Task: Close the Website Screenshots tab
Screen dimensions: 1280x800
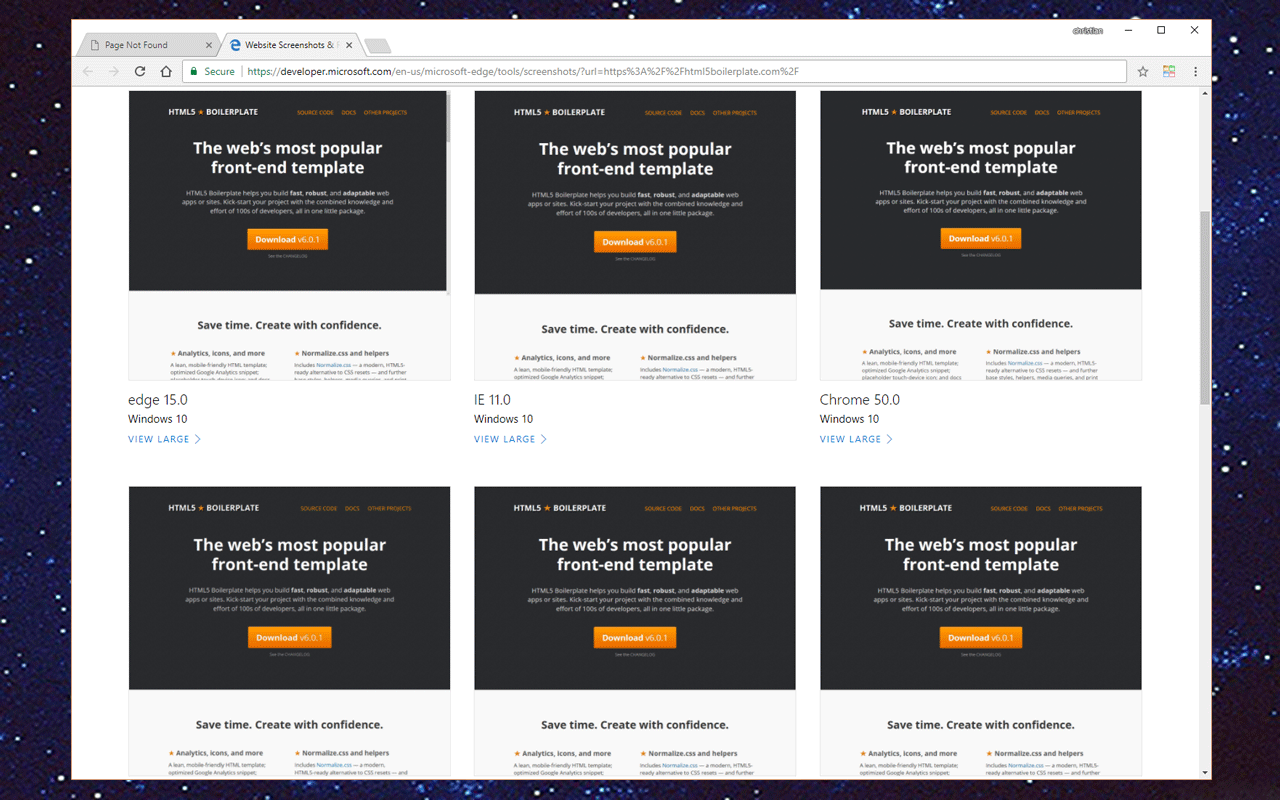Action: pyautogui.click(x=348, y=44)
